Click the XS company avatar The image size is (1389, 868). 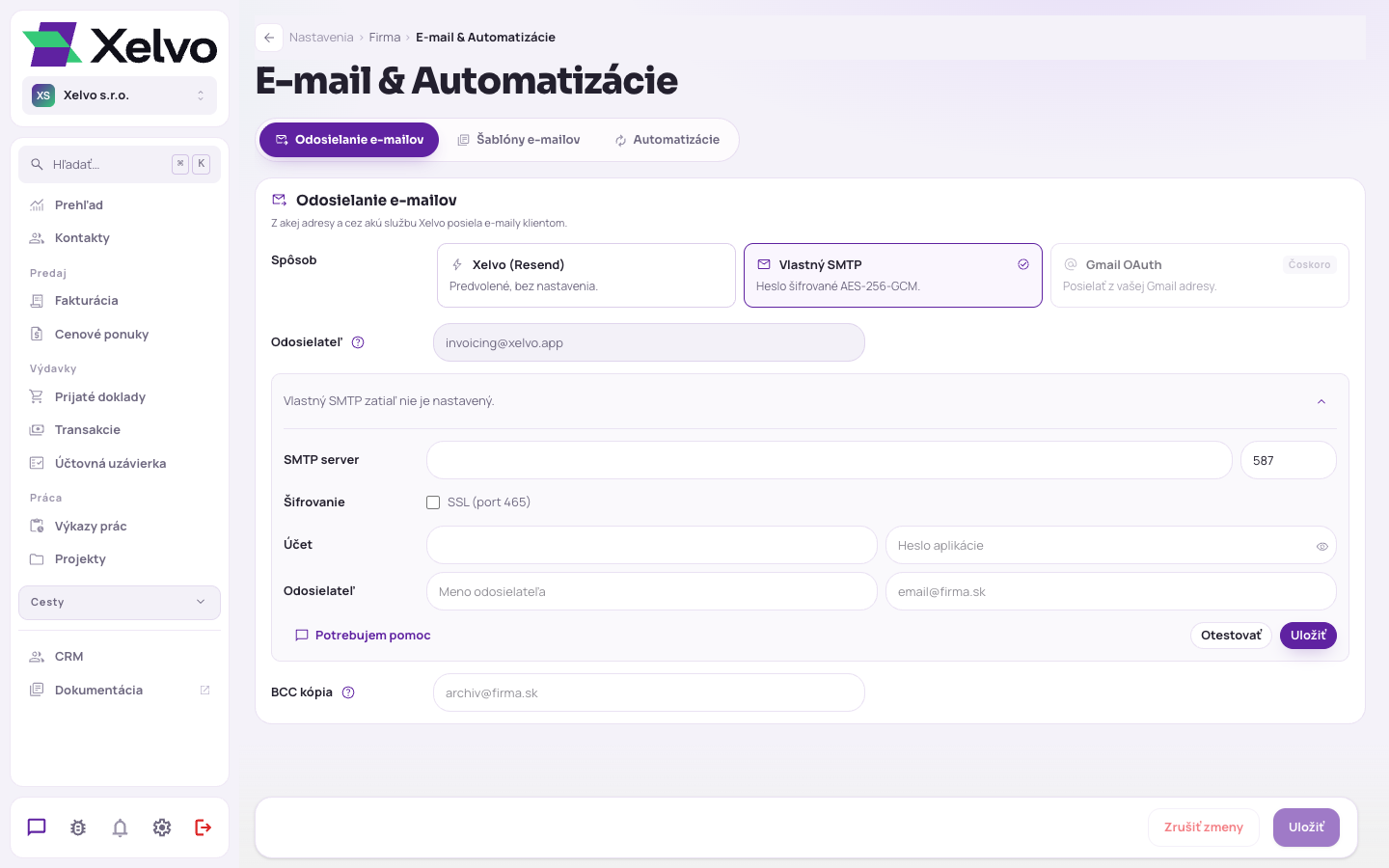(43, 95)
